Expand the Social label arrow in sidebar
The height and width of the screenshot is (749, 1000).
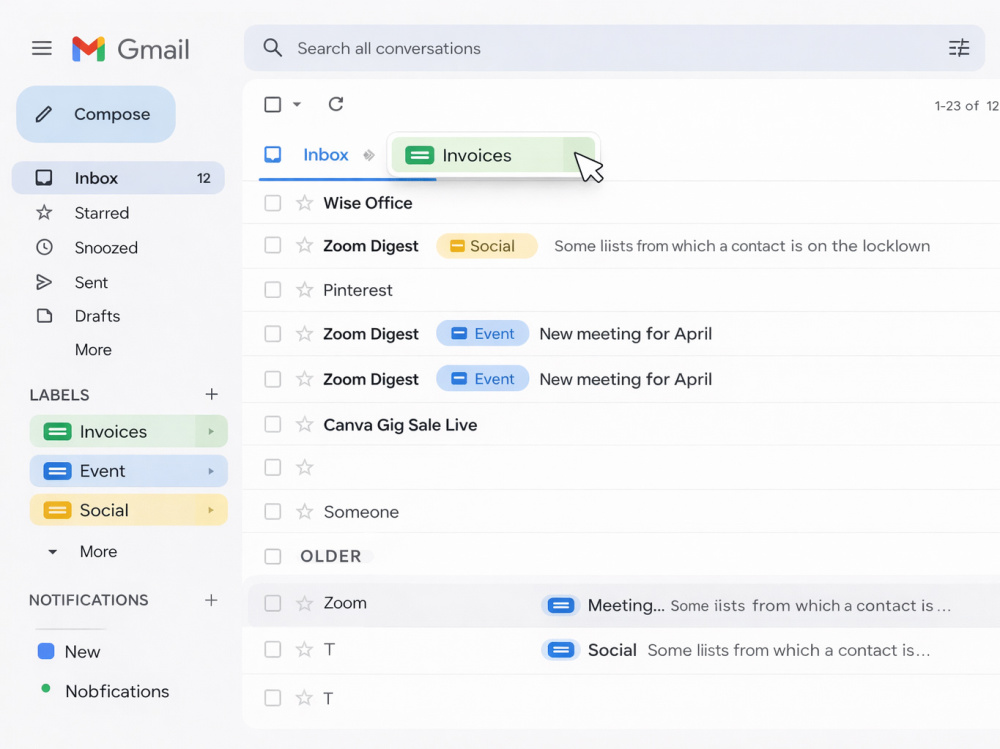[x=211, y=510]
